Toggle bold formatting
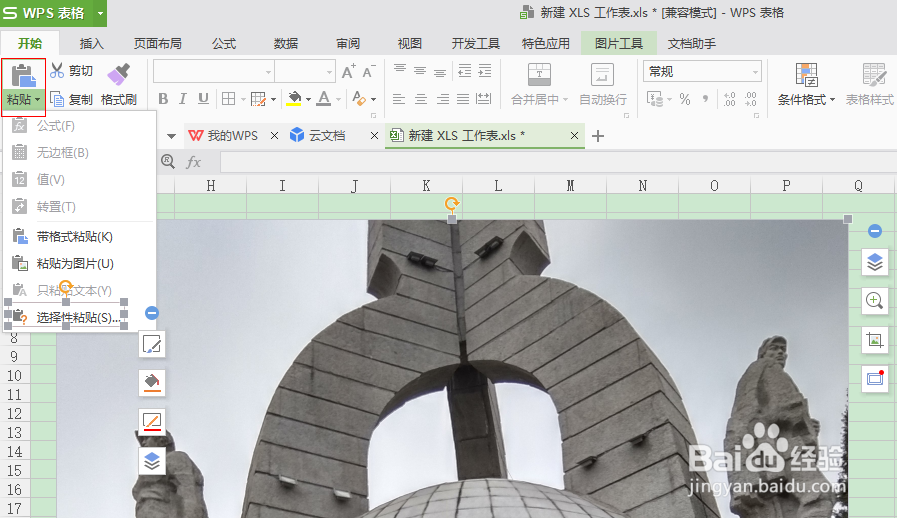This screenshot has width=897, height=518. tap(163, 99)
